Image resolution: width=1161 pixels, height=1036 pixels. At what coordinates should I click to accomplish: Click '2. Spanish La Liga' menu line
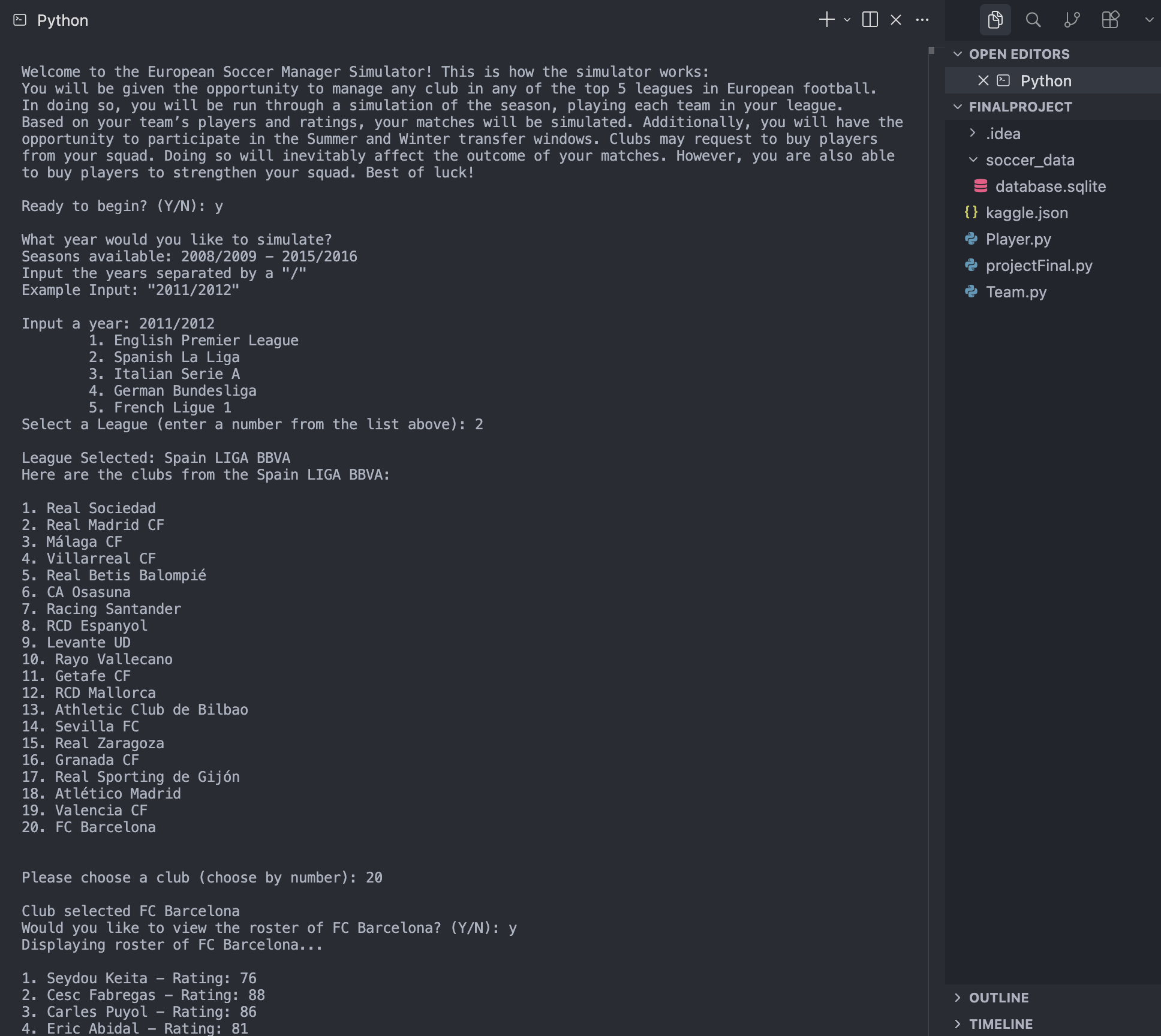click(x=164, y=357)
